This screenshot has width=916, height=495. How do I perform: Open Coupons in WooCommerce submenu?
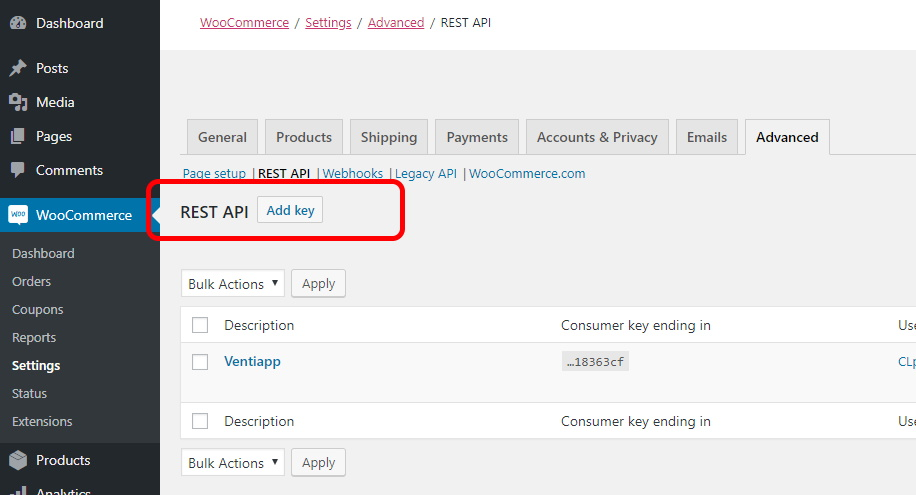coord(37,310)
